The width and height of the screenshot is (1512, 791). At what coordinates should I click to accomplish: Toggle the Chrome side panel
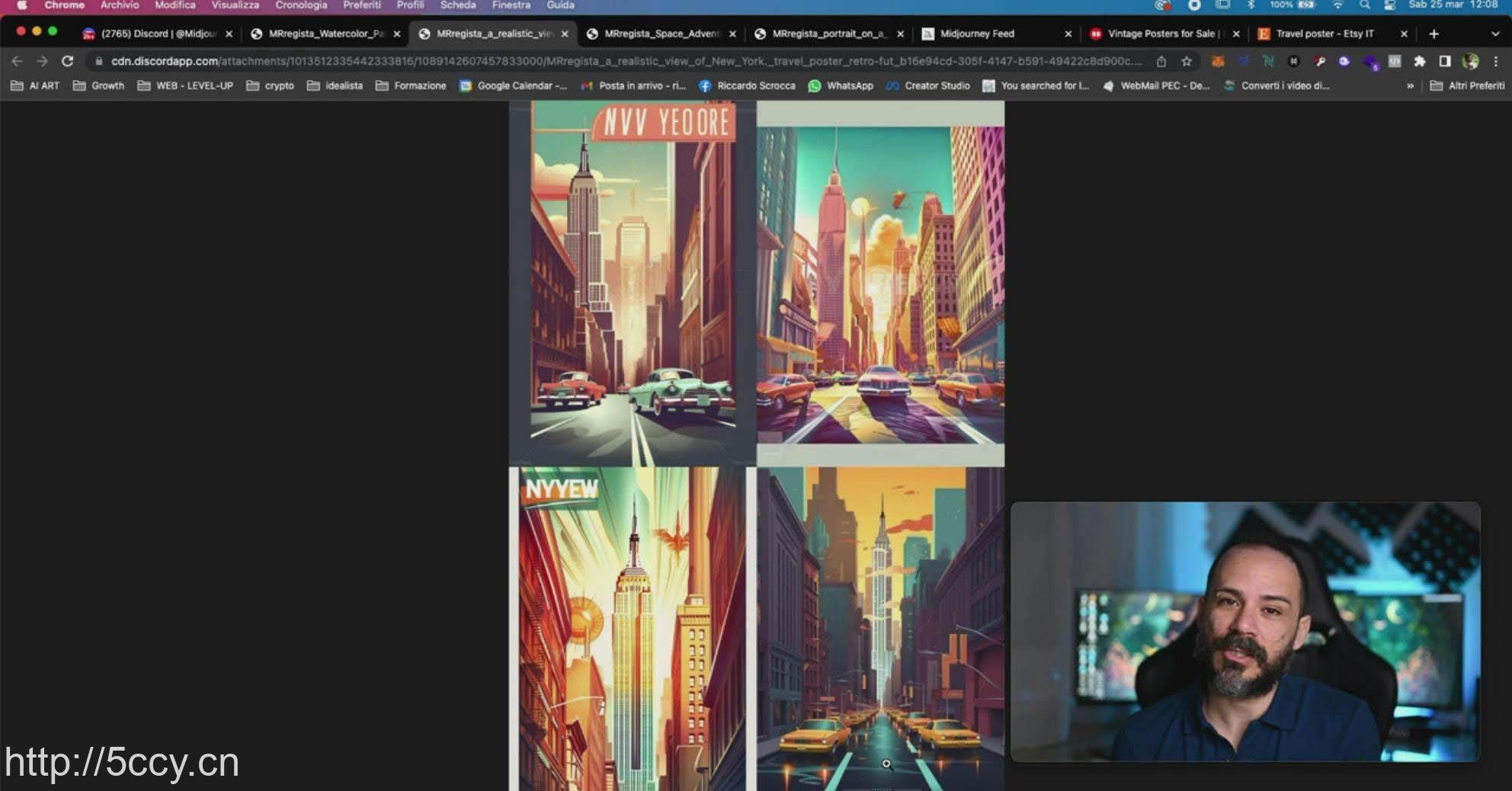pos(1444,61)
